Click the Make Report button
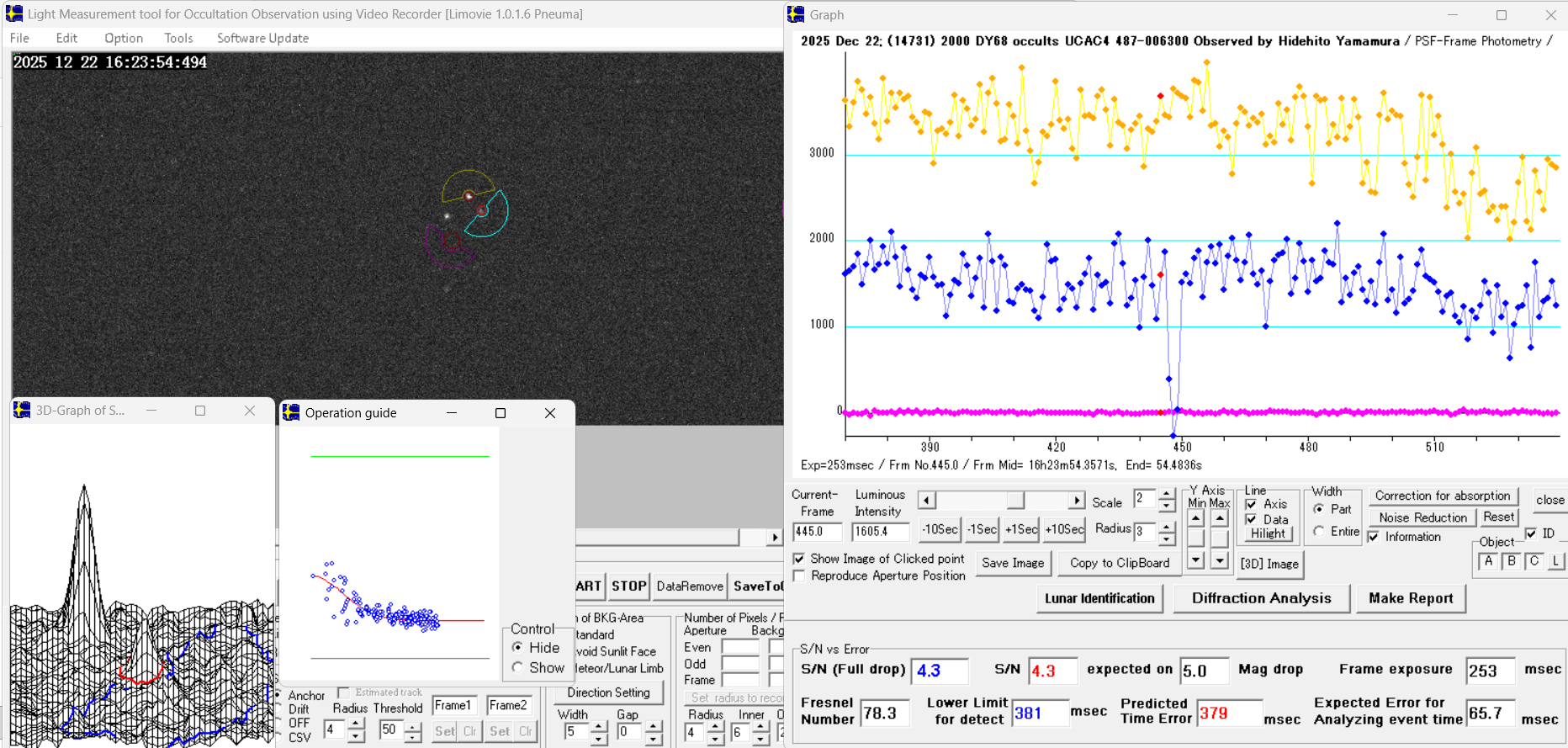Viewport: 1568px width, 748px height. tap(1410, 598)
